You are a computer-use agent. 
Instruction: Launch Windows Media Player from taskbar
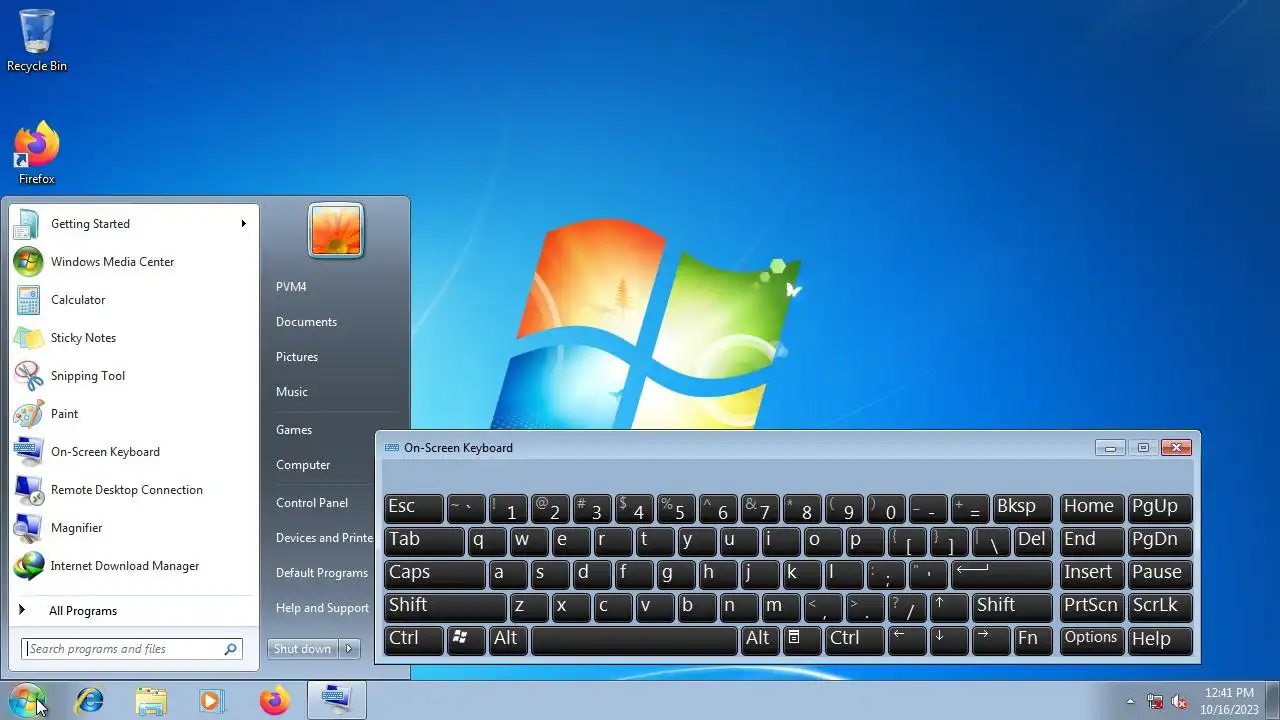pos(211,701)
